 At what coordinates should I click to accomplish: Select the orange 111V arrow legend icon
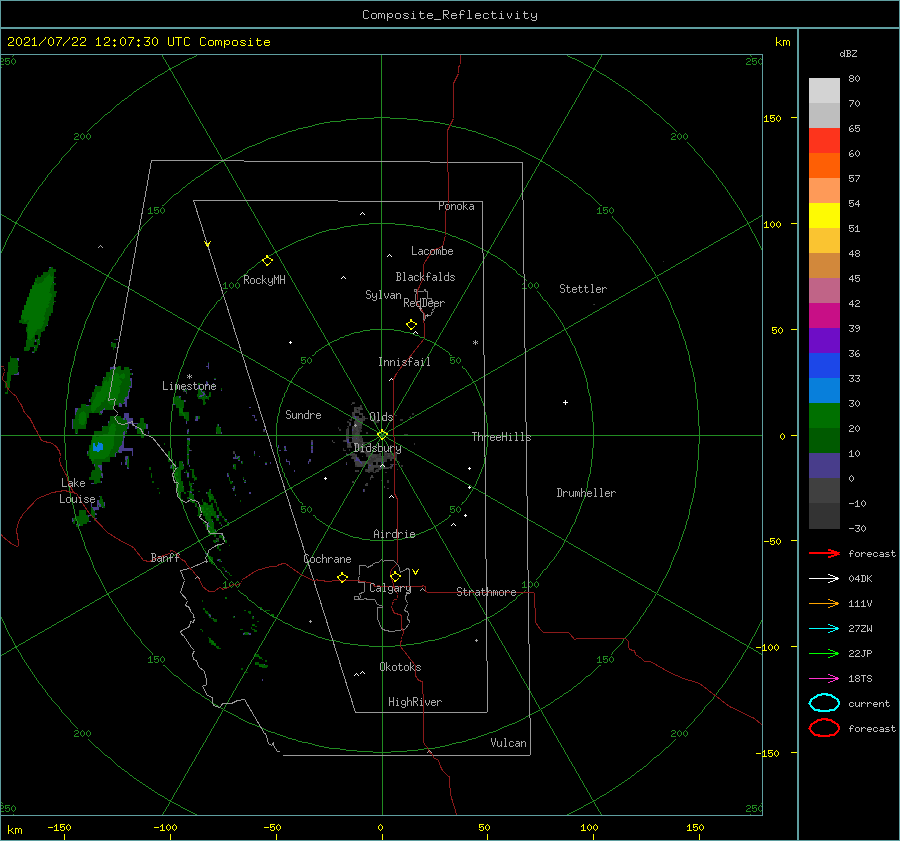(824, 603)
